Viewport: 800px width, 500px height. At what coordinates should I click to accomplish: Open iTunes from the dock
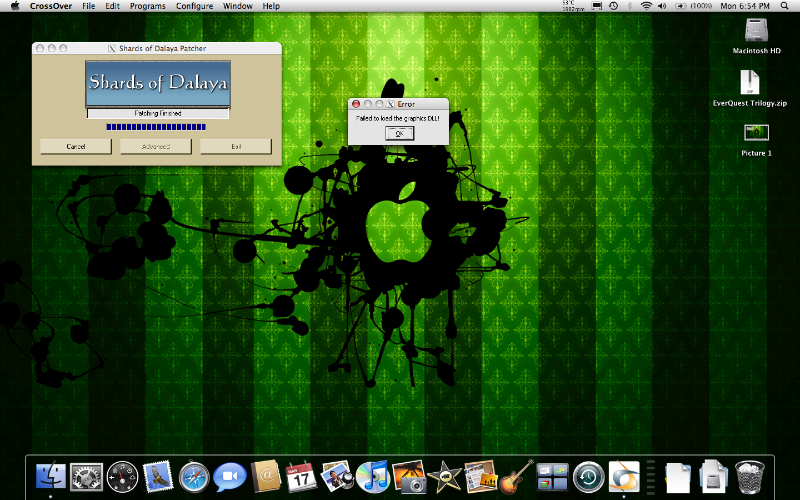(x=373, y=477)
